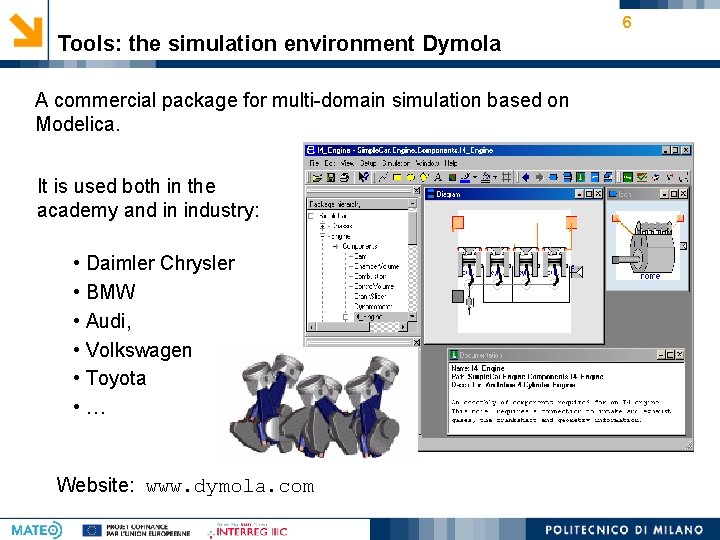Click the gray square component in Diagram

coord(458,297)
